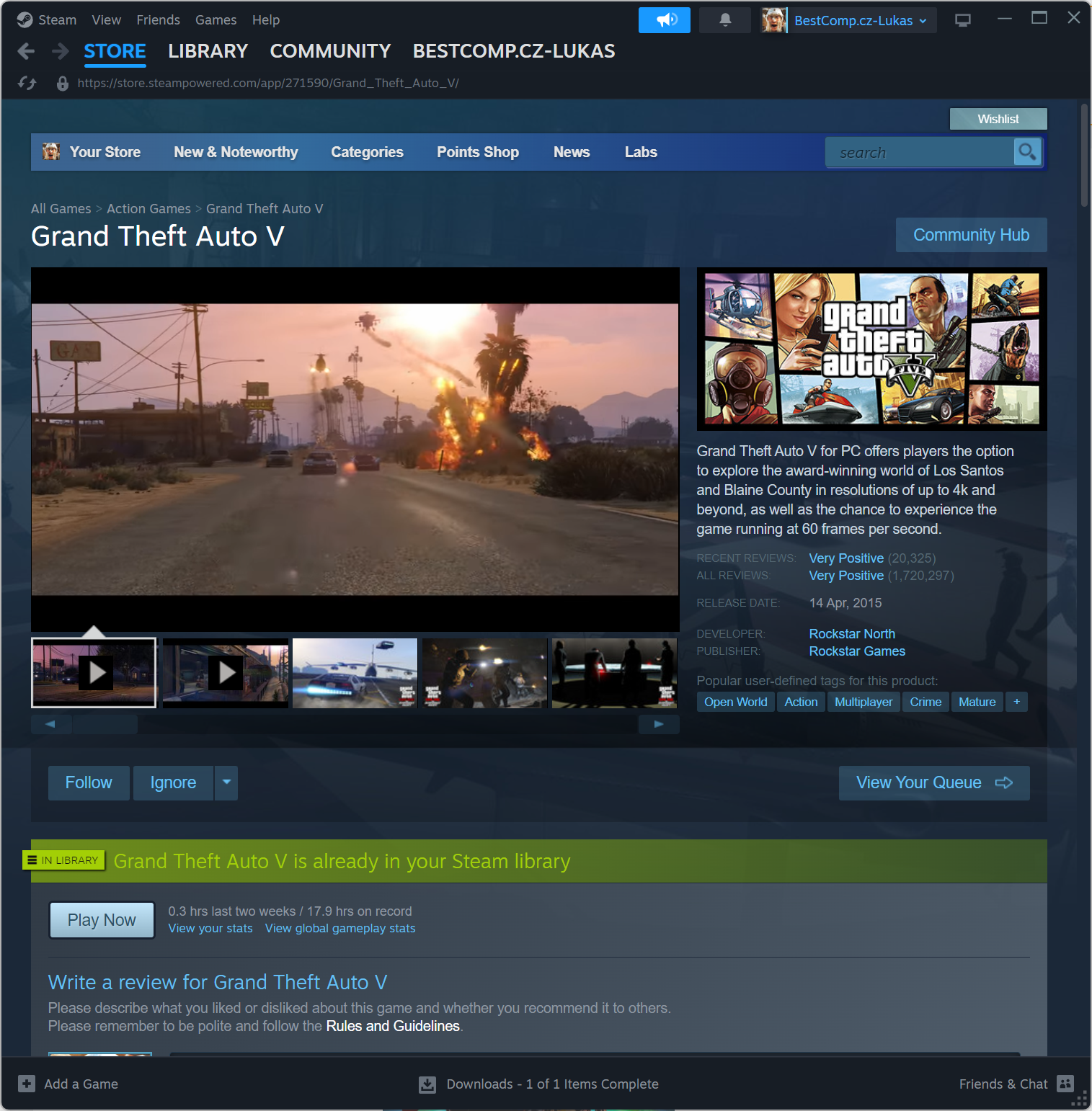This screenshot has width=1092, height=1111.
Task: Click the user avatar in title bar
Action: (774, 20)
